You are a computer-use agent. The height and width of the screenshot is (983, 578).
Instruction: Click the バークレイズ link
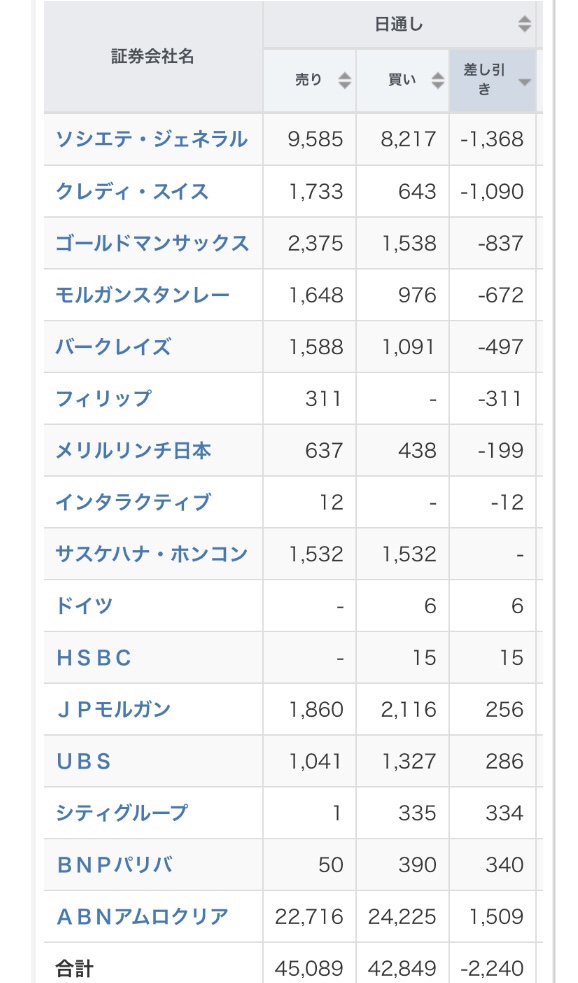113,346
